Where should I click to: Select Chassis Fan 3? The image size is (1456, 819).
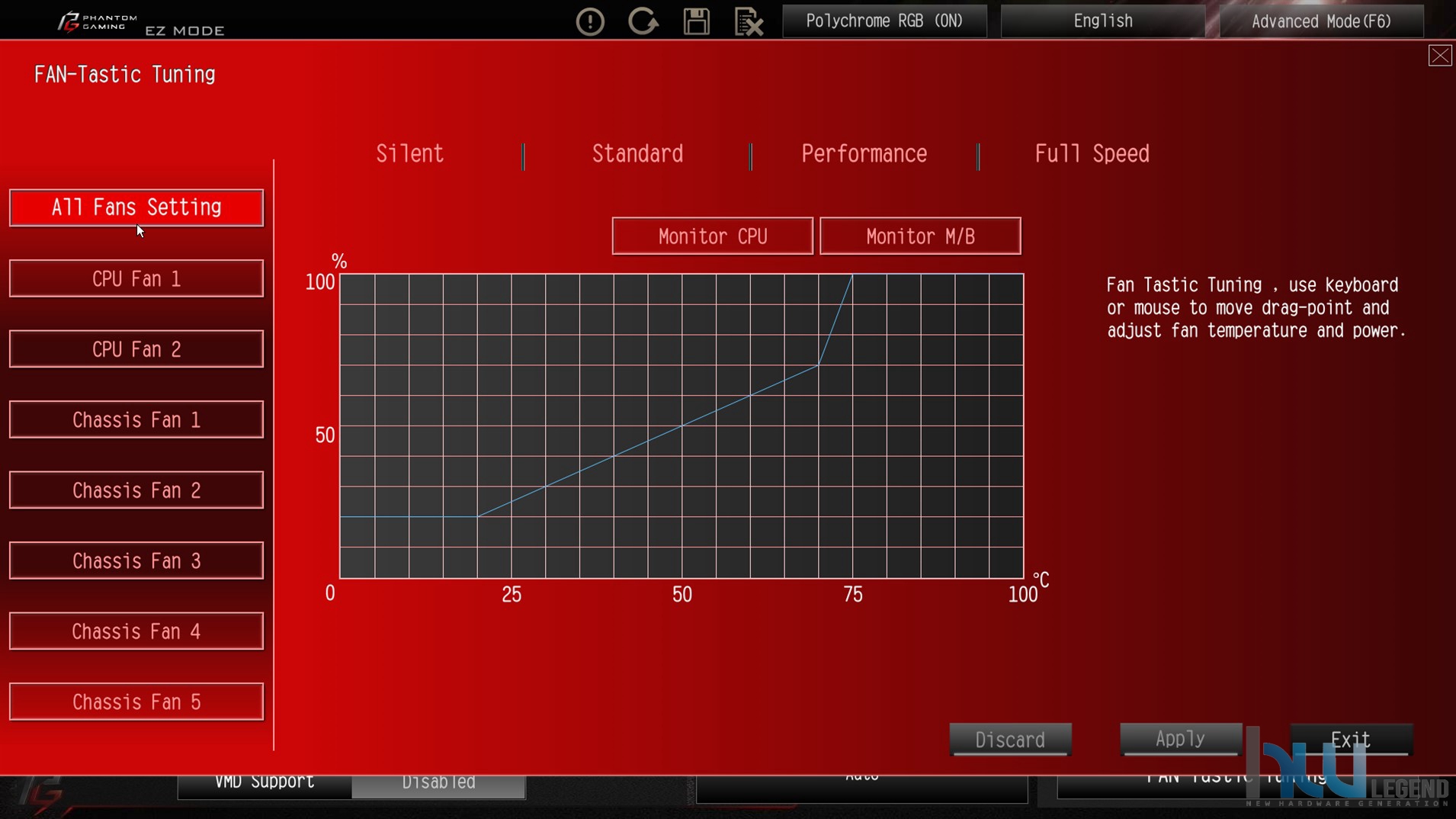pyautogui.click(x=136, y=560)
